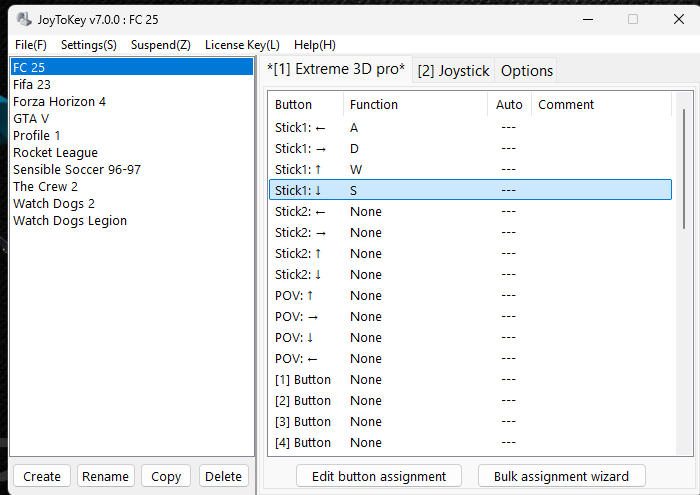Select the Forza Horizon 4 profile
This screenshot has width=700, height=495.
[x=132, y=101]
